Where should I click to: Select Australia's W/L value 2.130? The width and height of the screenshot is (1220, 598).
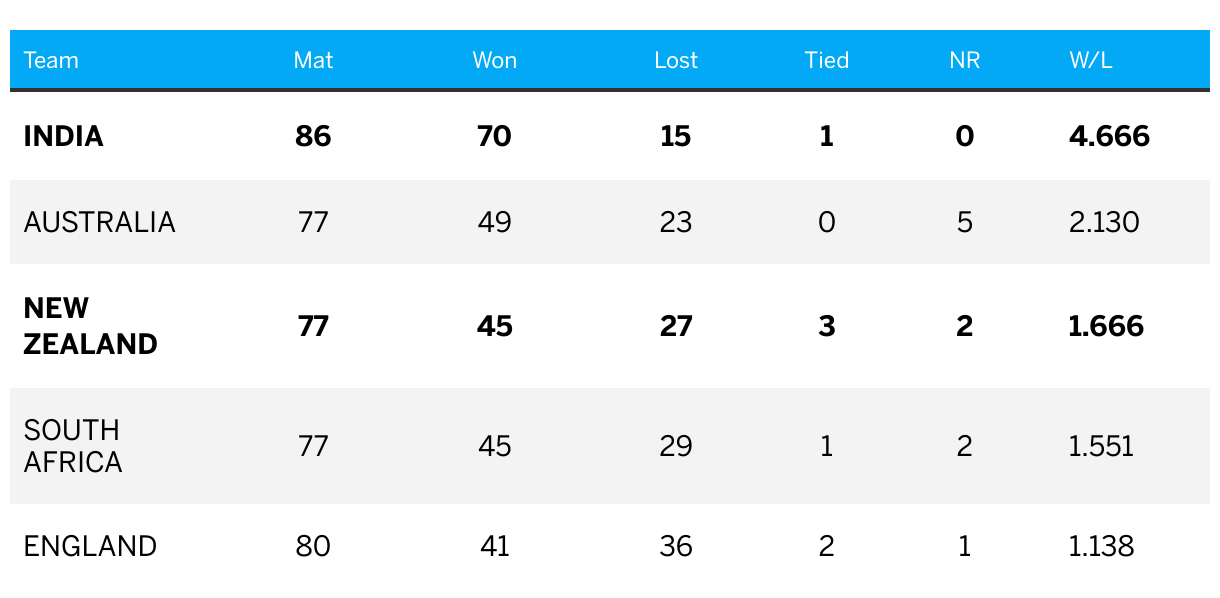[x=1104, y=222]
